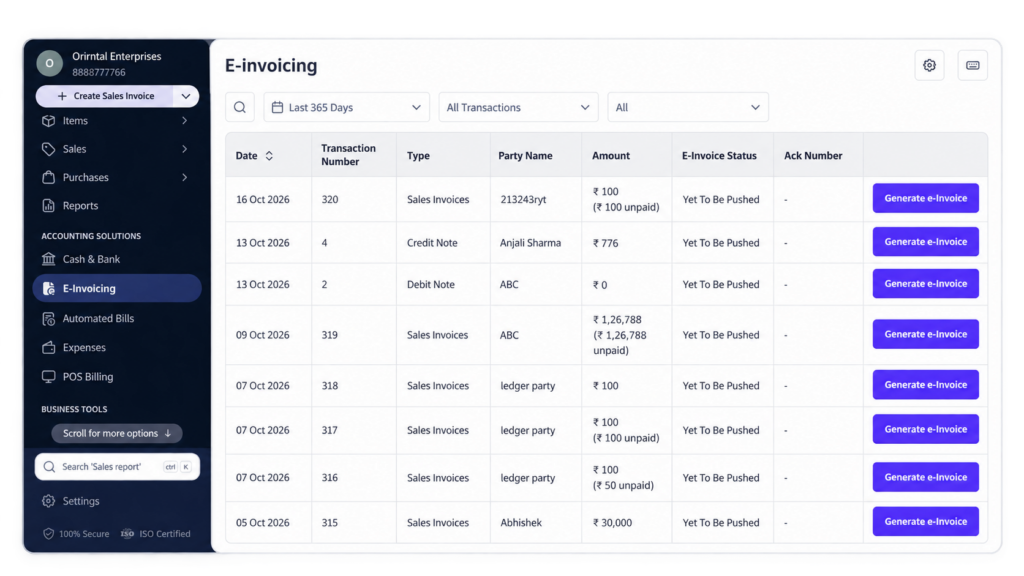The image size is (1024, 576).
Task: Click the Date column sort arrows
Action: pos(269,155)
